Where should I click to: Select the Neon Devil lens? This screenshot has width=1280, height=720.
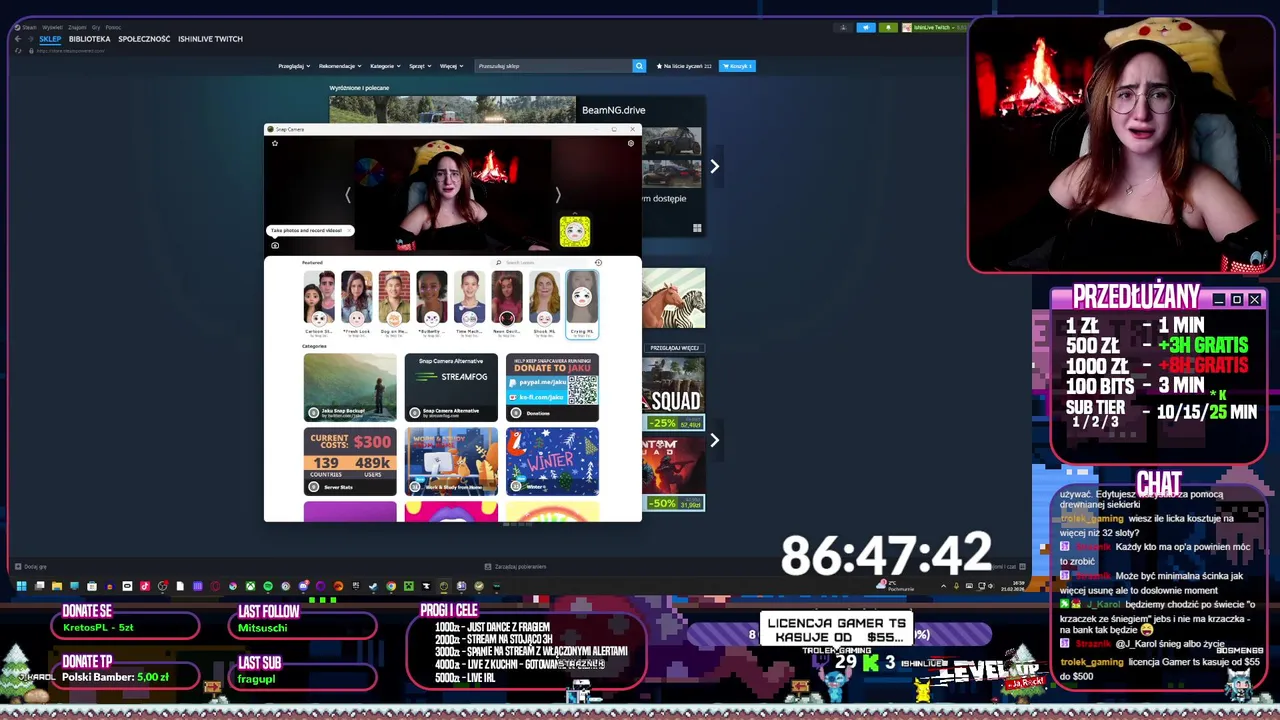tap(507, 304)
